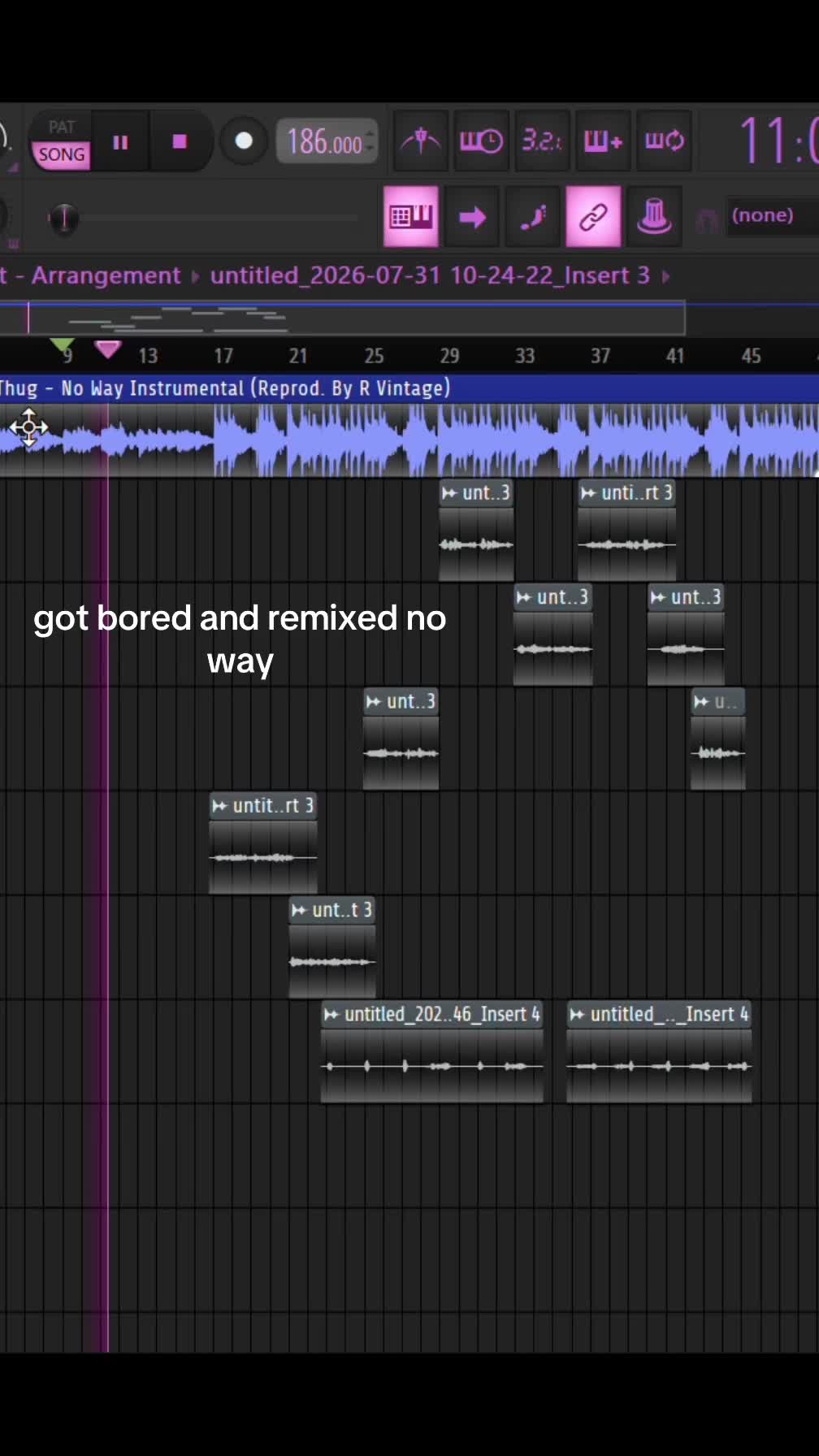
Task: Click the horseshoe icon beside (none)
Action: [706, 219]
